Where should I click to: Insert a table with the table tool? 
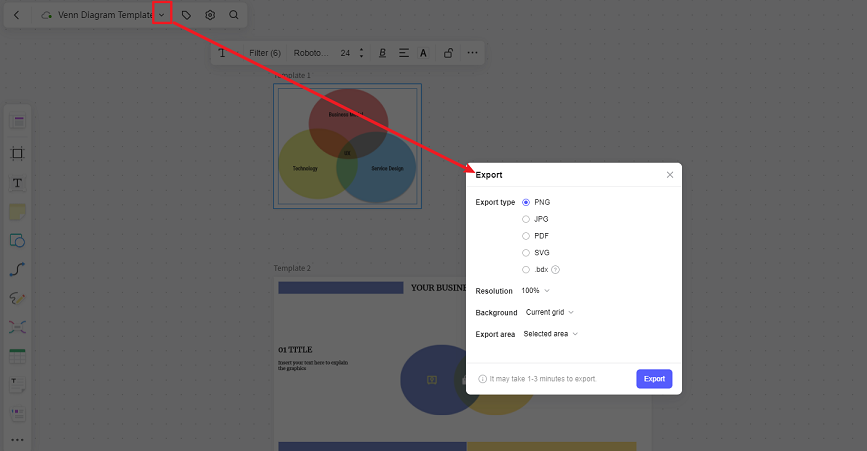point(17,356)
